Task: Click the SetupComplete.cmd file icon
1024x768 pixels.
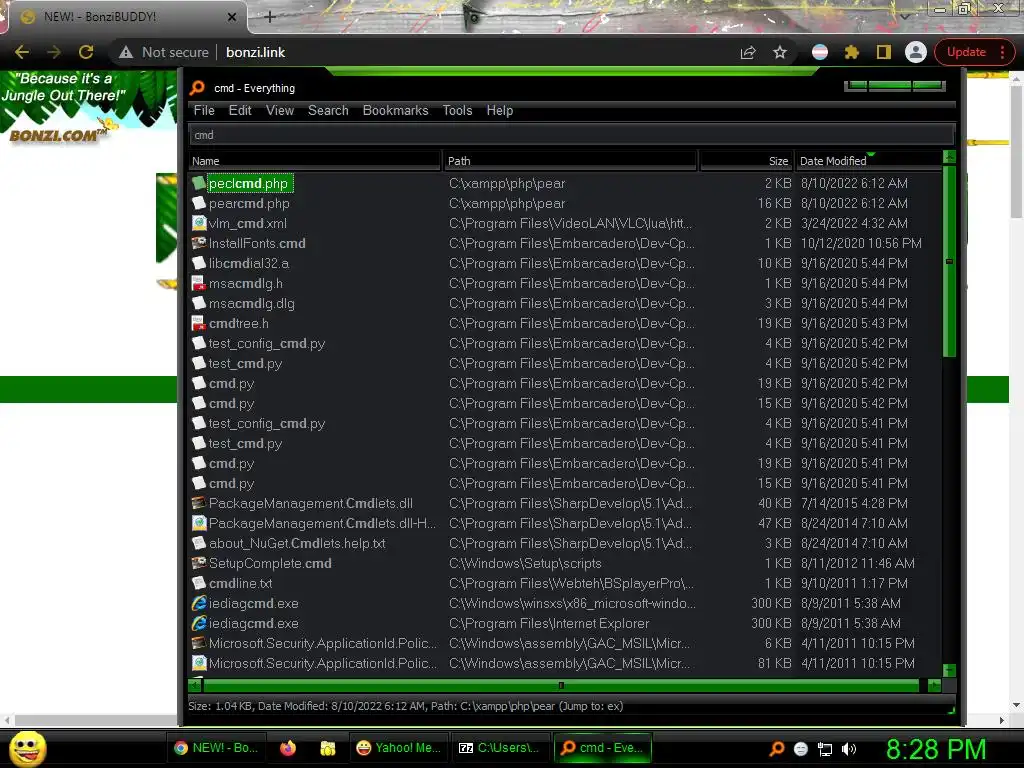Action: point(199,563)
